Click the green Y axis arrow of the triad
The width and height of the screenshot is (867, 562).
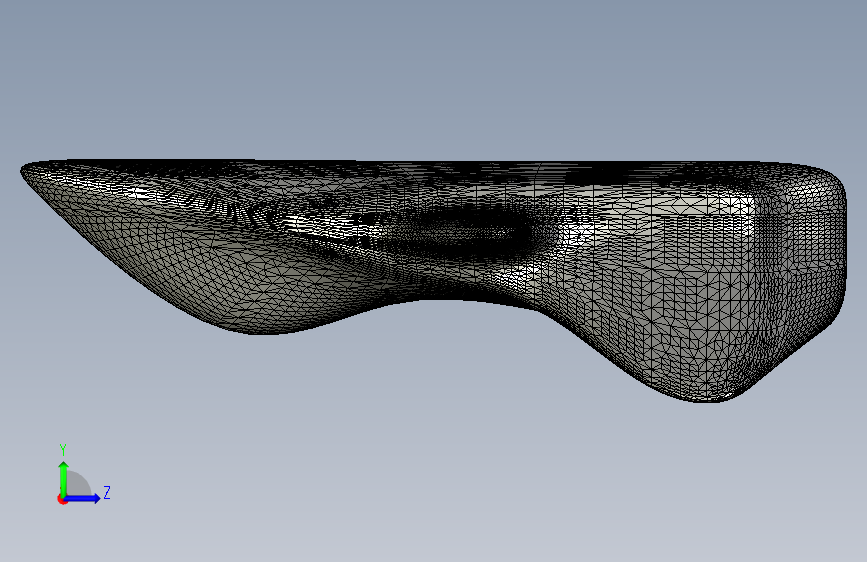[64, 479]
